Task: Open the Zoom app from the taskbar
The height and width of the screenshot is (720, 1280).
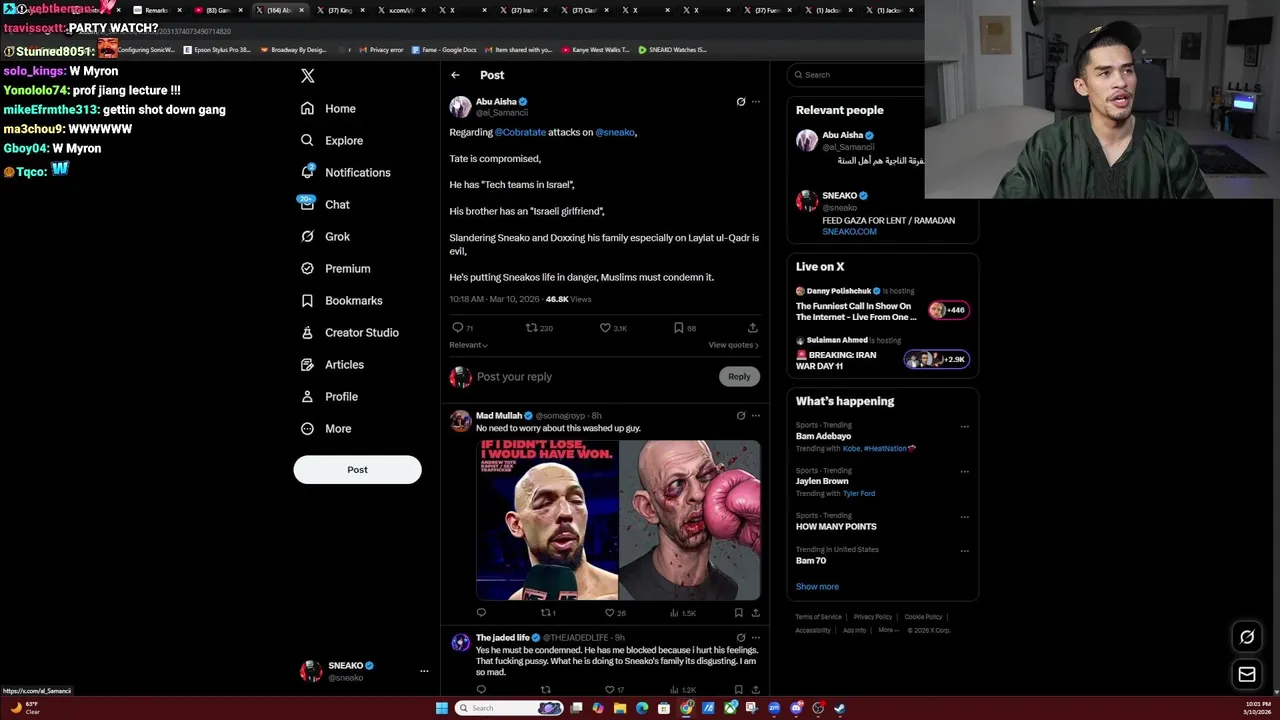Action: point(774,708)
